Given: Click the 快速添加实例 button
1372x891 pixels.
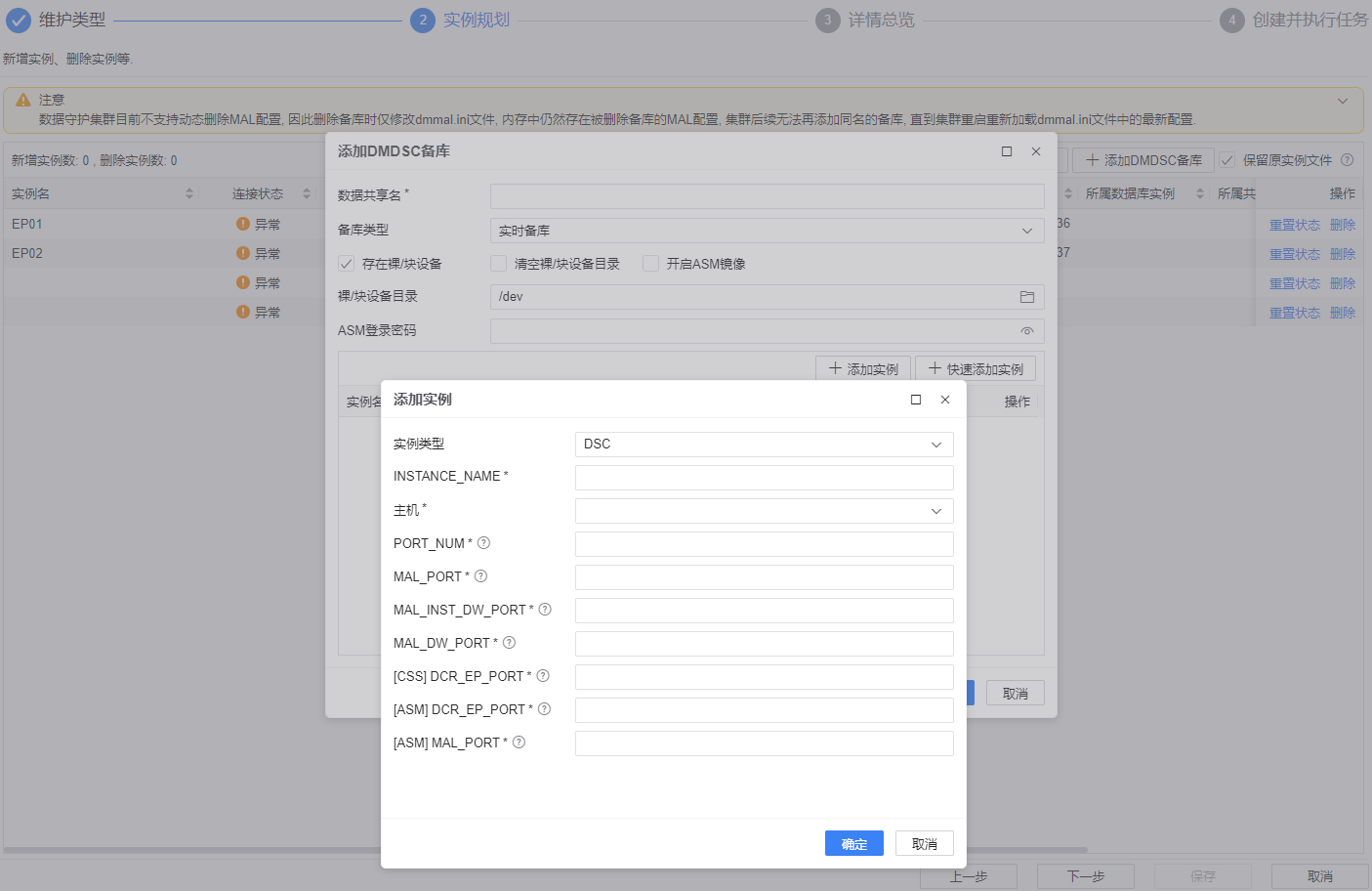Looking at the screenshot, I should tap(976, 368).
